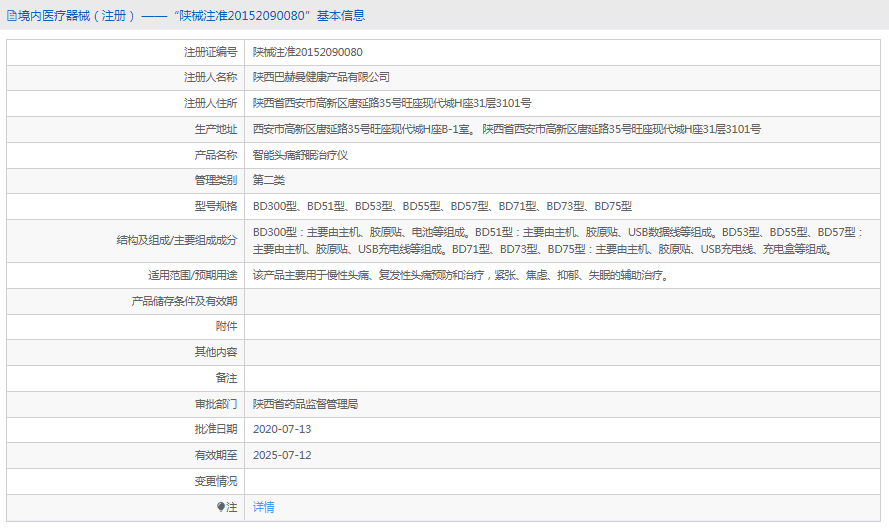Click the lightbulb icon beside 注
The width and height of the screenshot is (889, 530).
pos(221,507)
